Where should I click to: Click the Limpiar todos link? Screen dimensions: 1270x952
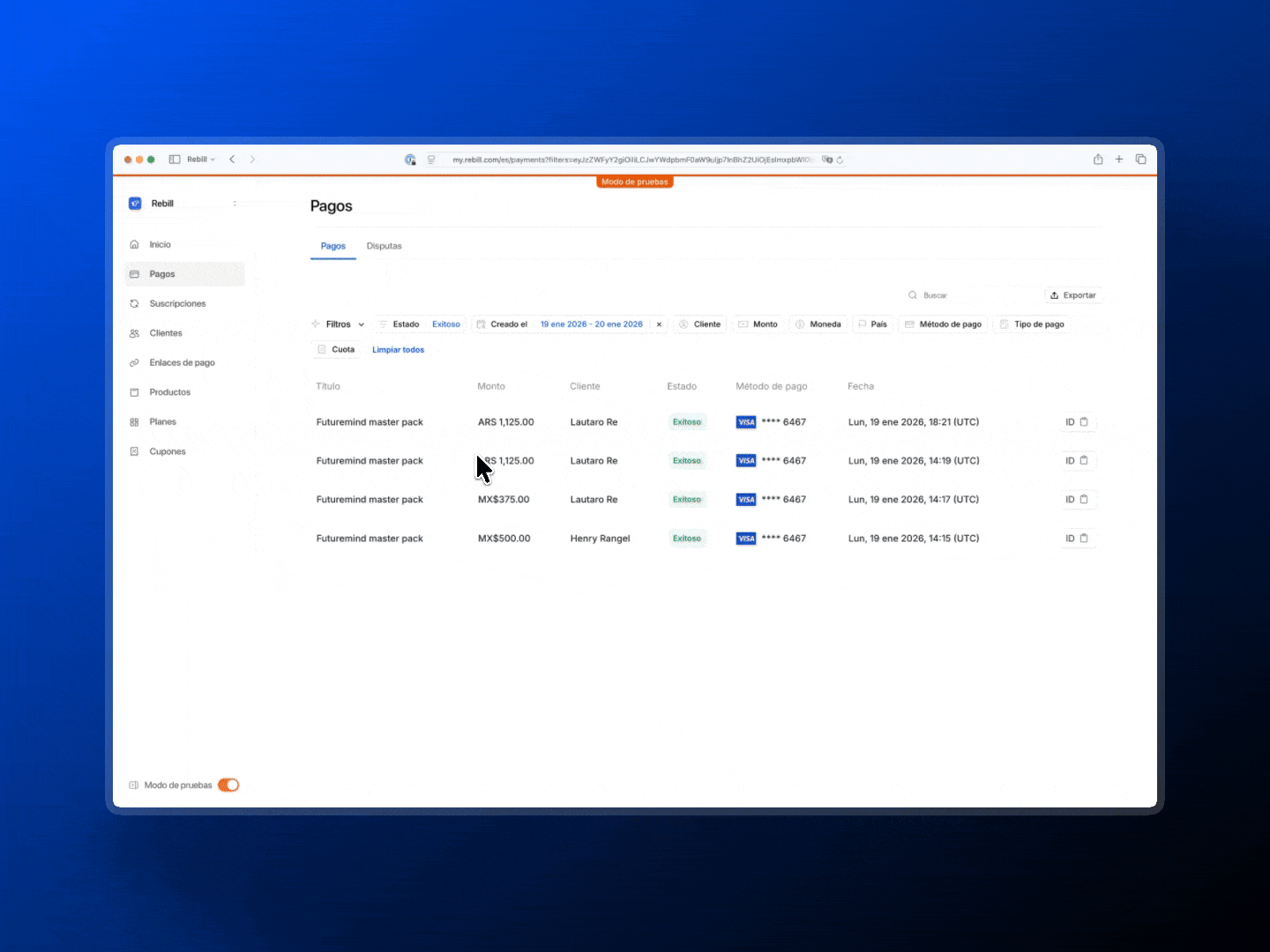pyautogui.click(x=398, y=350)
